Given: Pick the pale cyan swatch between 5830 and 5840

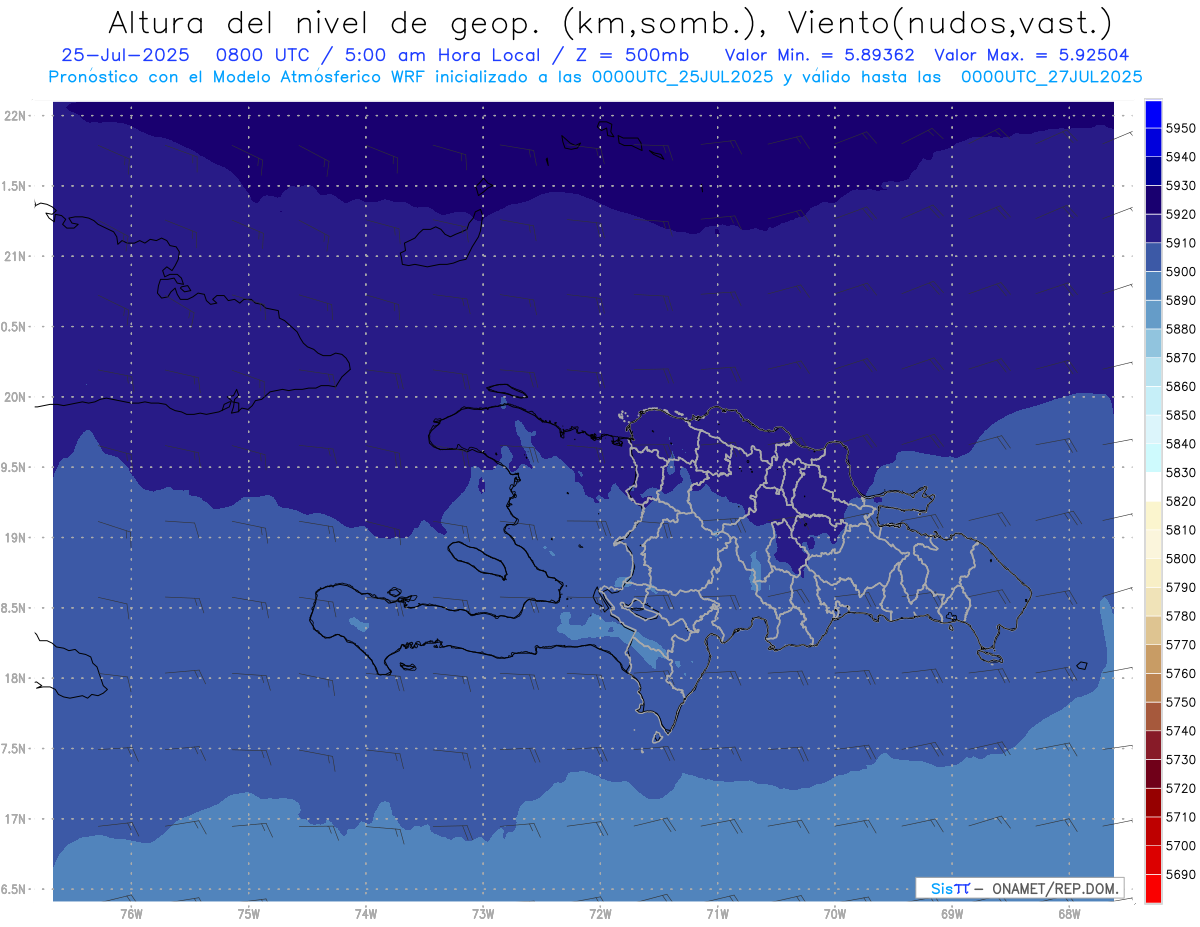Looking at the screenshot, I should click(x=1153, y=458).
